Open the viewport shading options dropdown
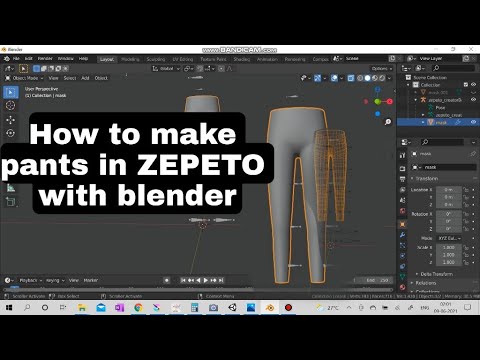480x360 pixels. click(x=390, y=78)
